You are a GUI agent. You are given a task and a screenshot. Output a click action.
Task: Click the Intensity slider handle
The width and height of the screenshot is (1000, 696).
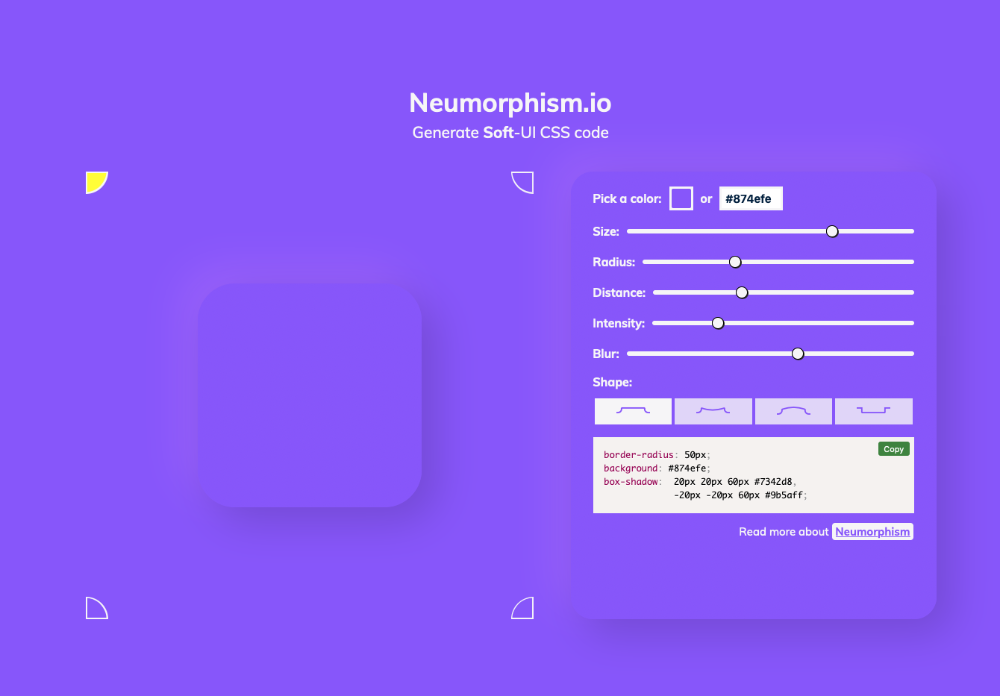point(718,323)
